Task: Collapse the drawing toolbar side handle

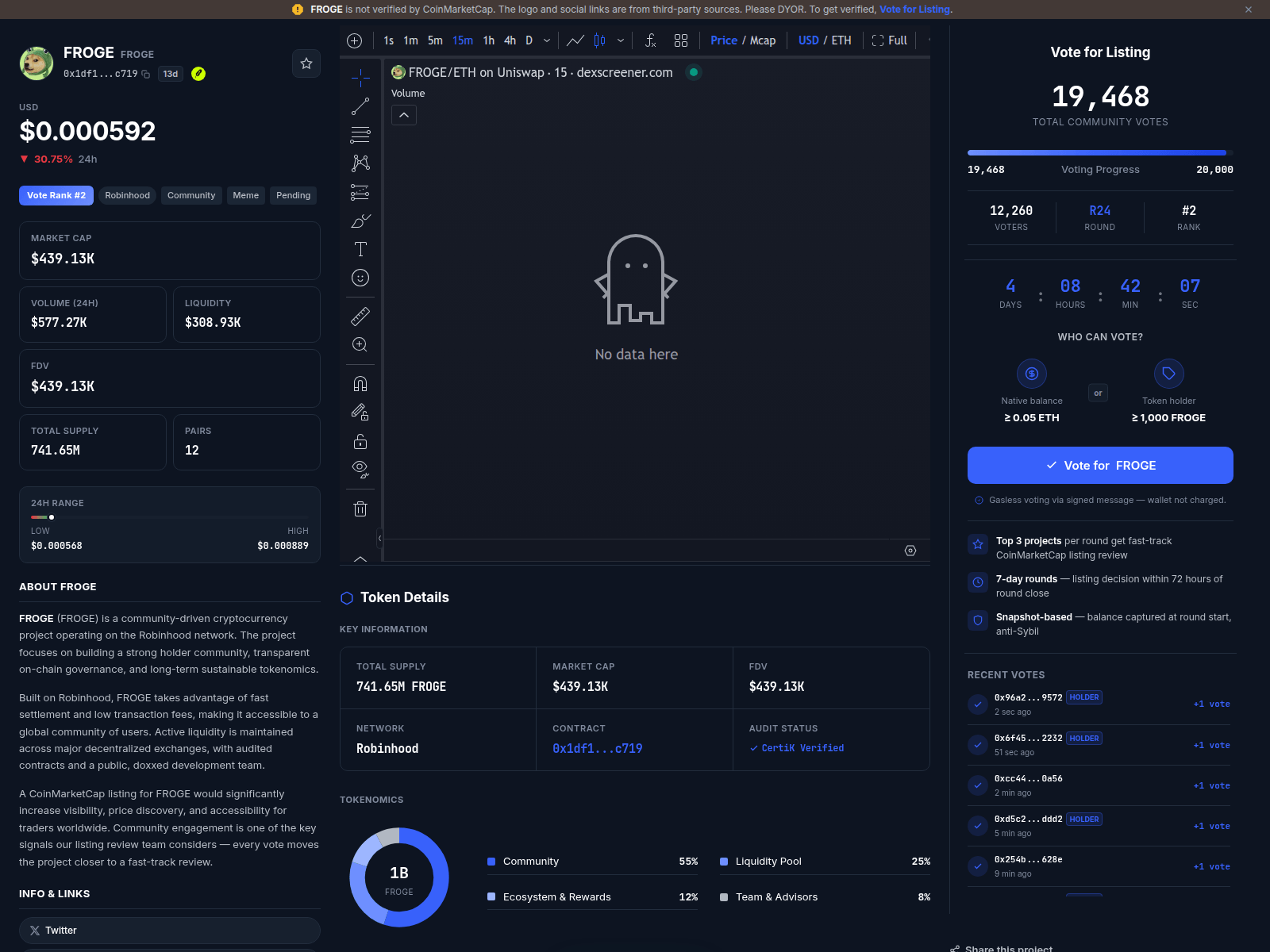Action: (379, 538)
